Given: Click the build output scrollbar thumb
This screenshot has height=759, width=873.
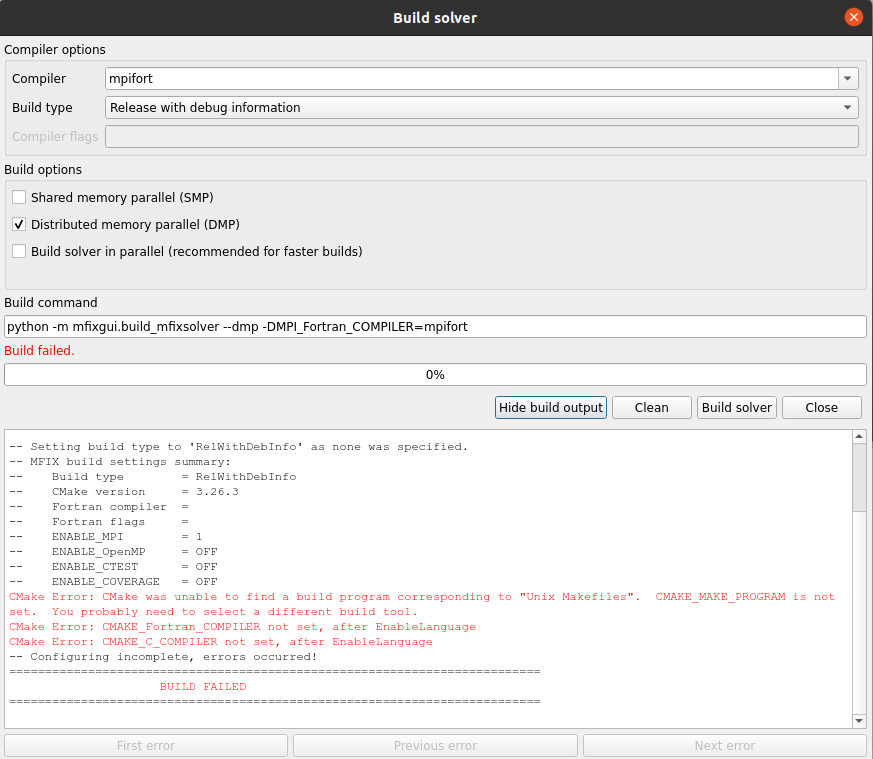Looking at the screenshot, I should point(859,477).
